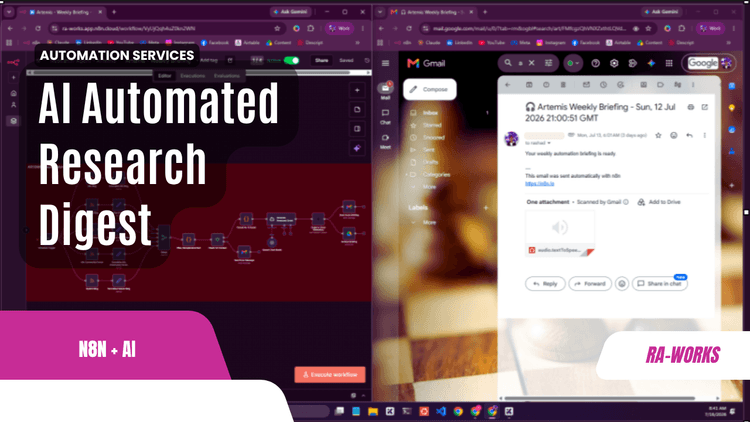Open Gemini sparkle icon in Gmail header

click(x=651, y=63)
